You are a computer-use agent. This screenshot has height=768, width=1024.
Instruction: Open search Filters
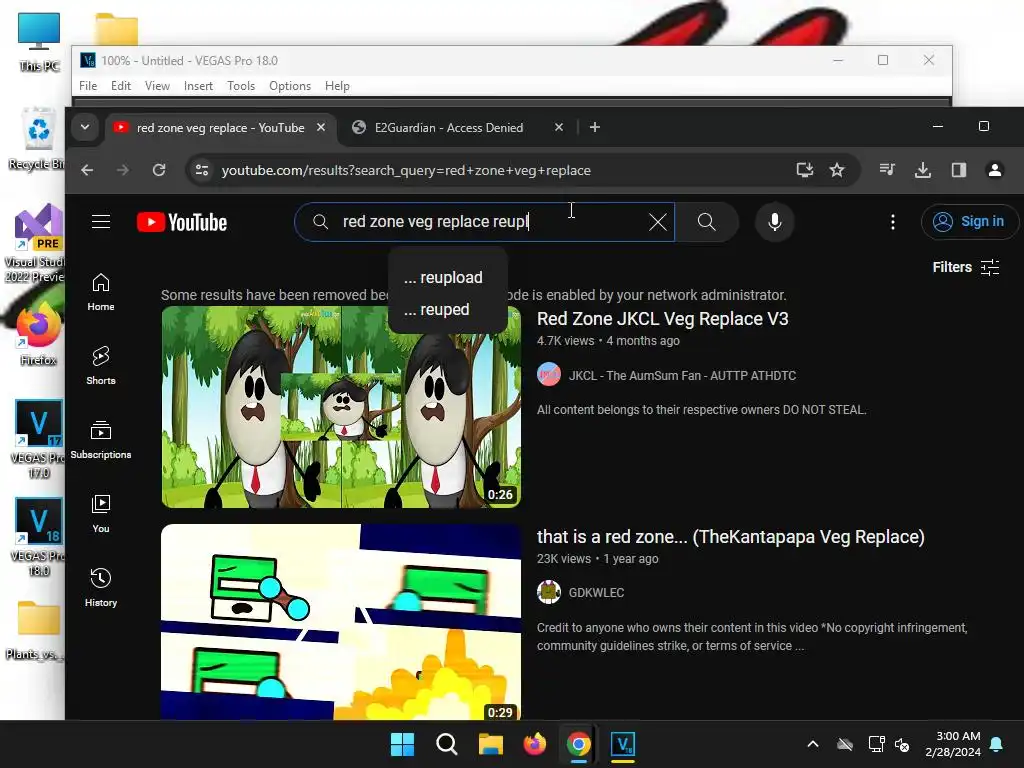pos(966,267)
